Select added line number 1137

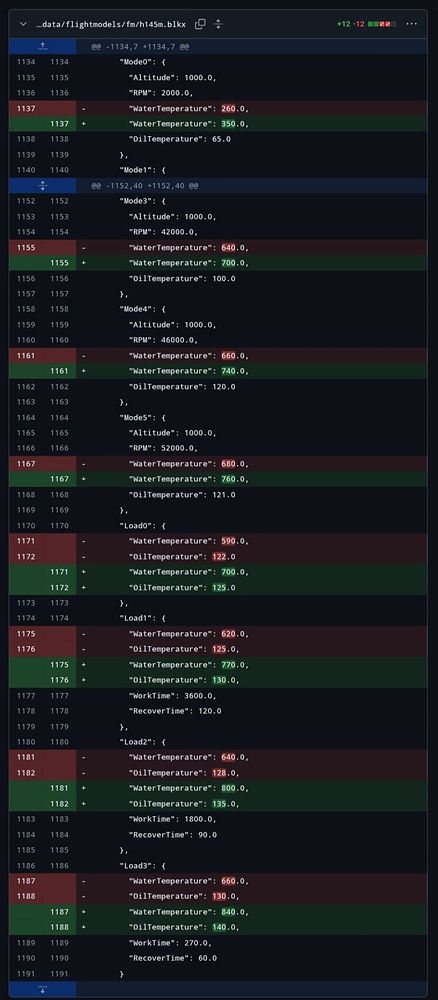(x=59, y=124)
